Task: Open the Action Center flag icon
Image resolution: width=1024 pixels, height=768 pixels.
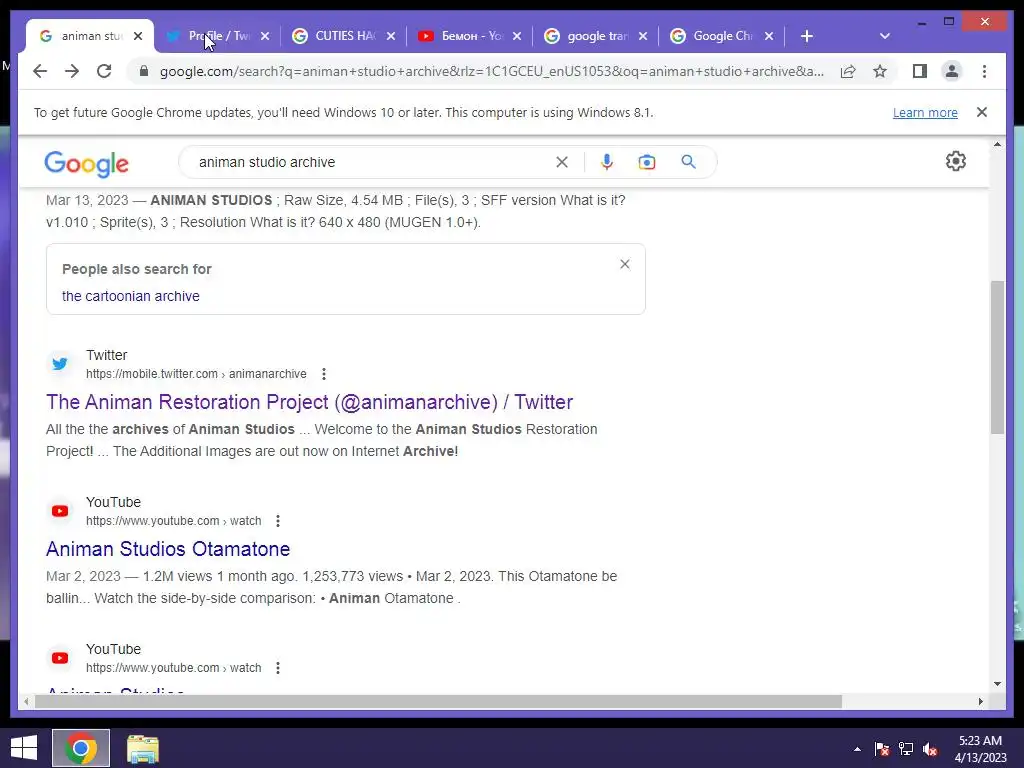Action: click(882, 749)
